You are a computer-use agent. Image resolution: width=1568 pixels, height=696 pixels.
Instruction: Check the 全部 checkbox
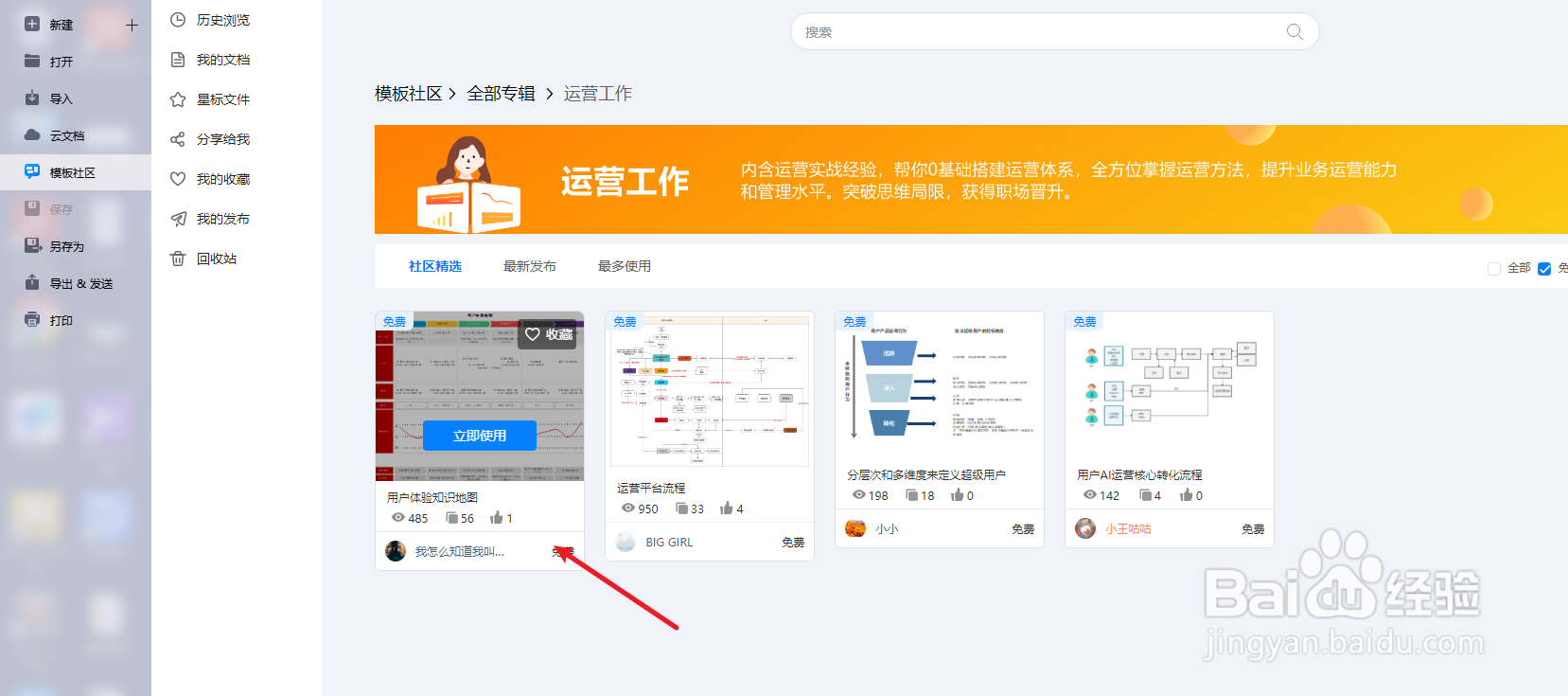point(1494,269)
